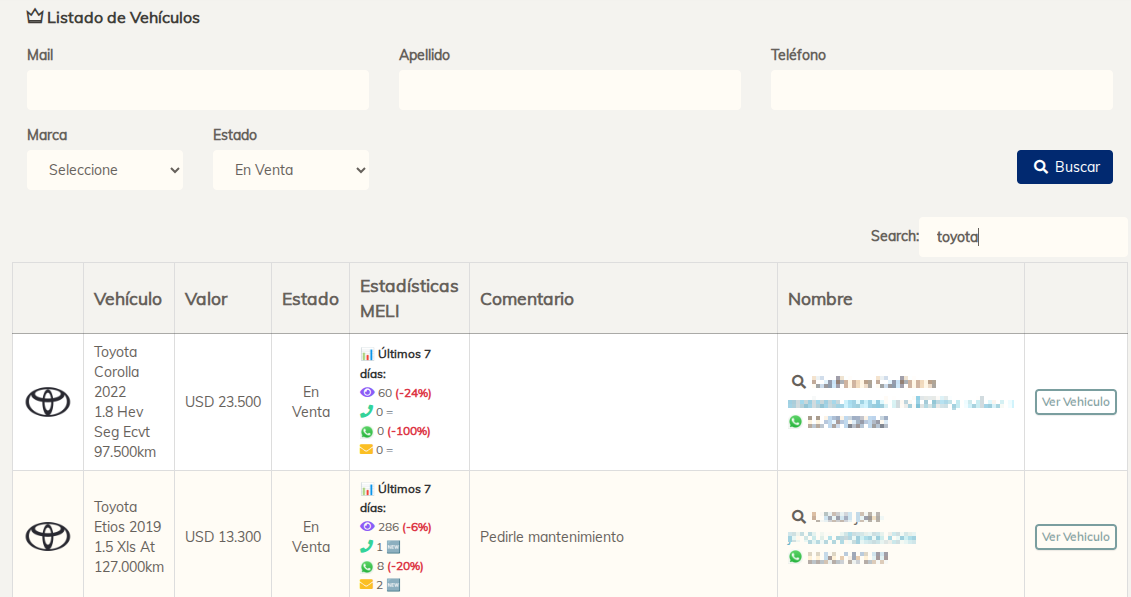Click the eye views icon in Corolla stats
Viewport: 1131px width, 597px height.
coord(366,393)
